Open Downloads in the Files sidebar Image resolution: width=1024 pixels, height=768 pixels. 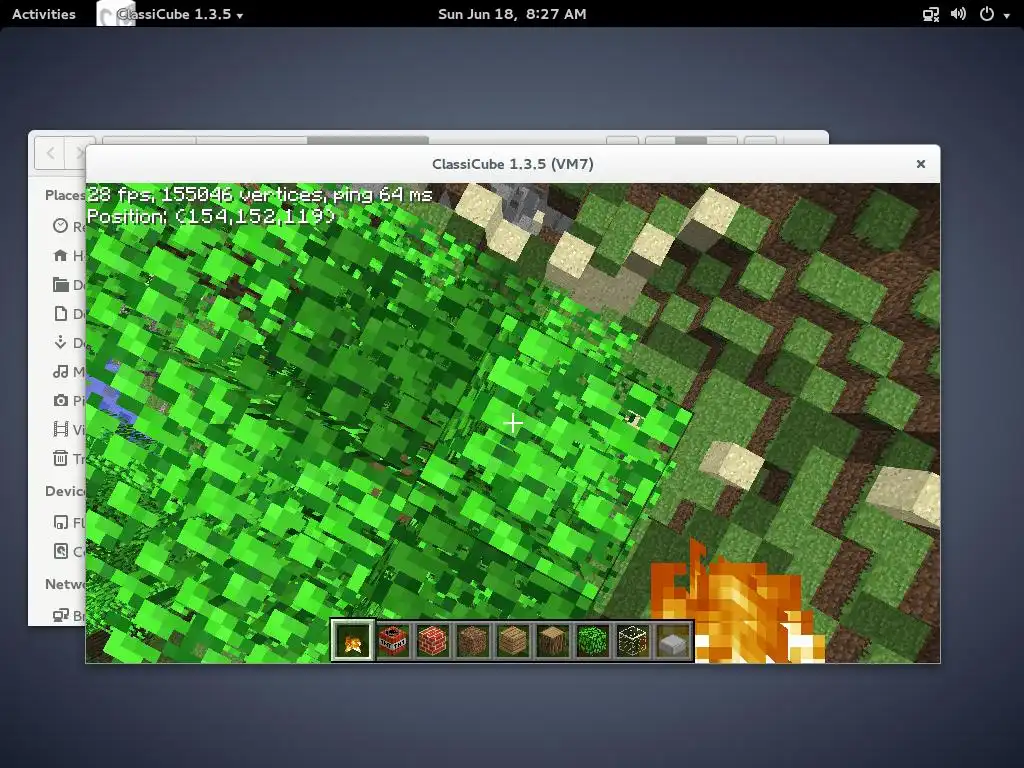pyautogui.click(x=68, y=342)
